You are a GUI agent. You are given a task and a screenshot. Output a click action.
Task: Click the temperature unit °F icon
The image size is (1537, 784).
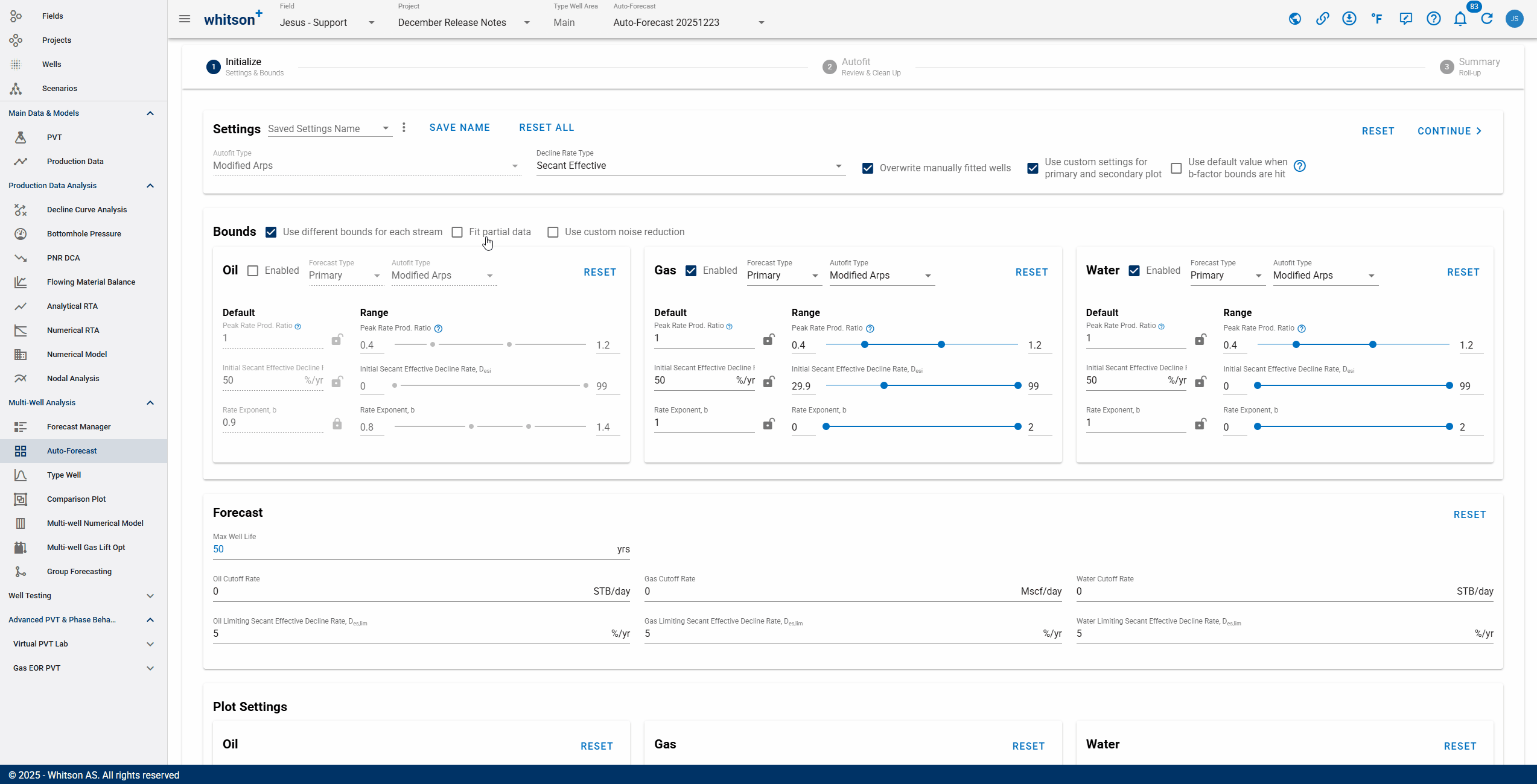coord(1376,19)
